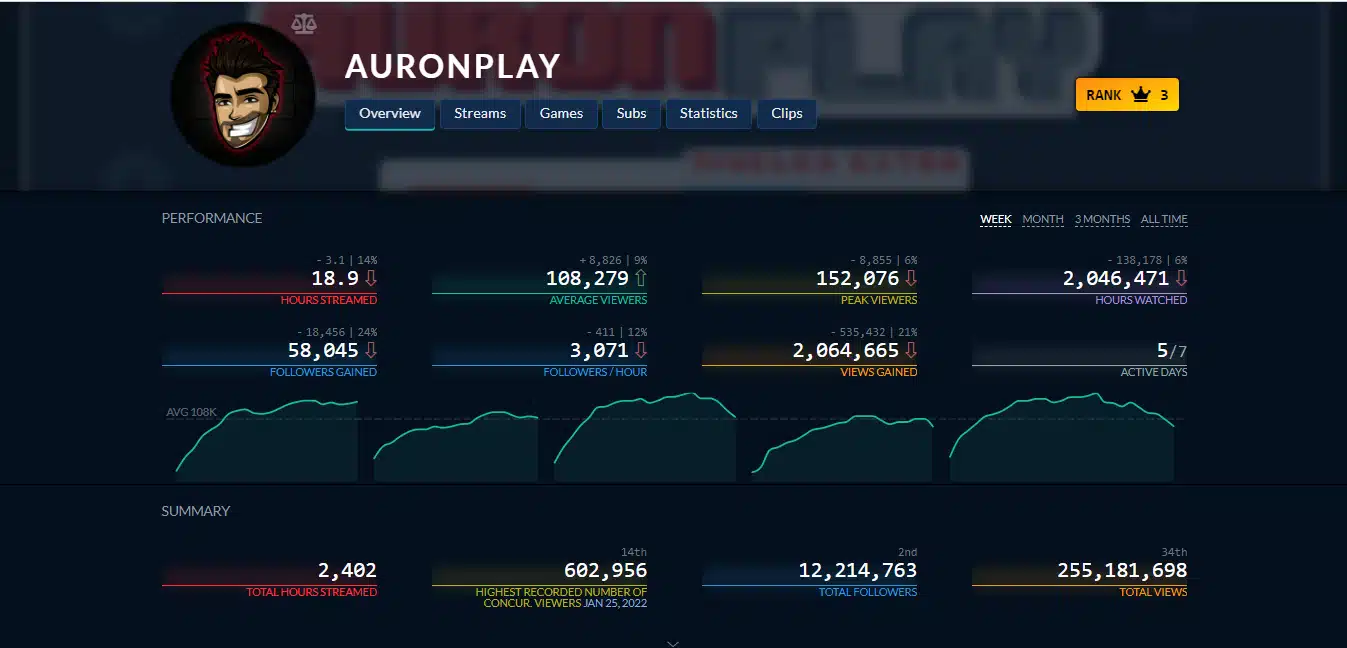Click the 2,402 total hours streamed value

347,571
